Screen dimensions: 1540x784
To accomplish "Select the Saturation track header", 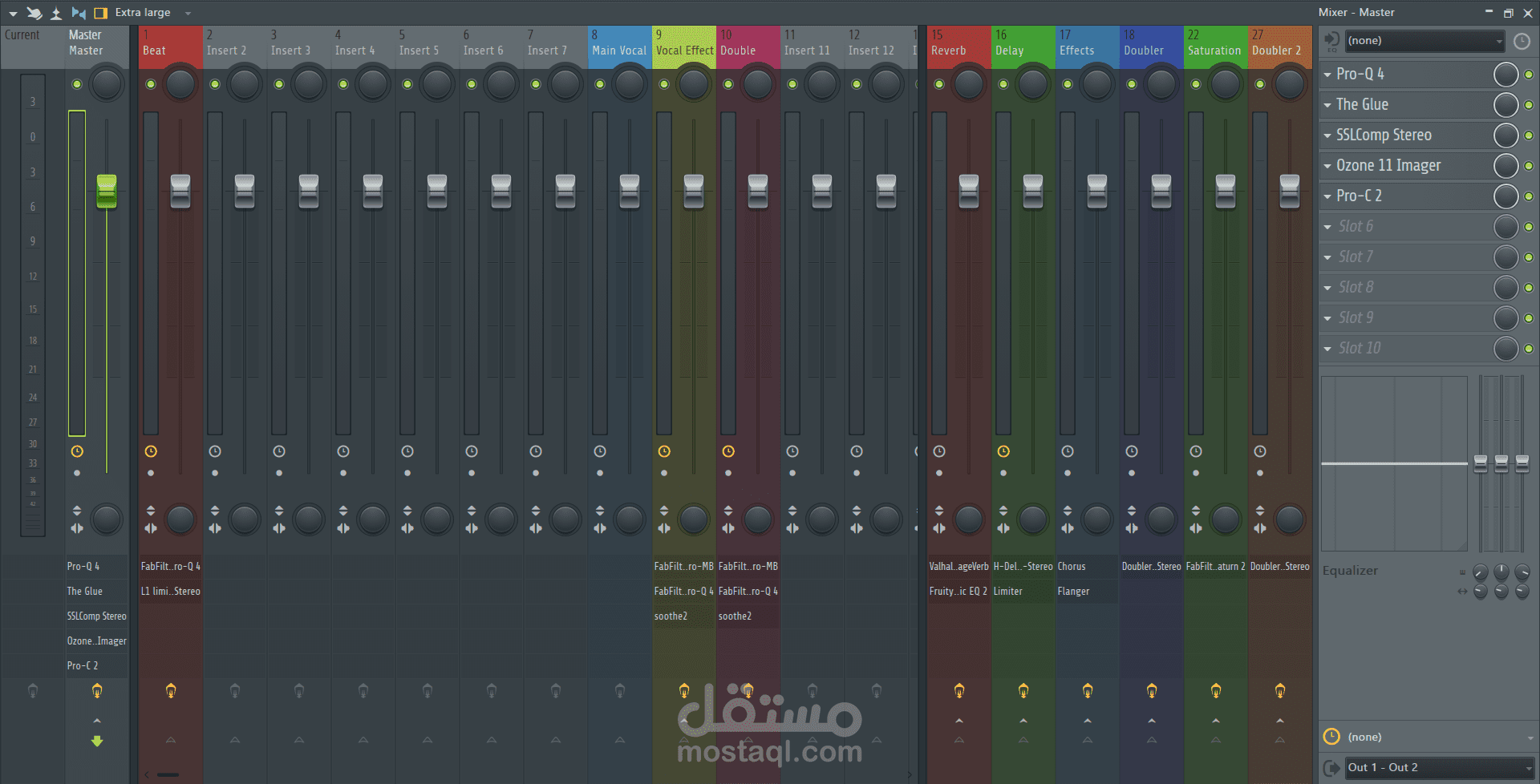I will coord(1215,46).
